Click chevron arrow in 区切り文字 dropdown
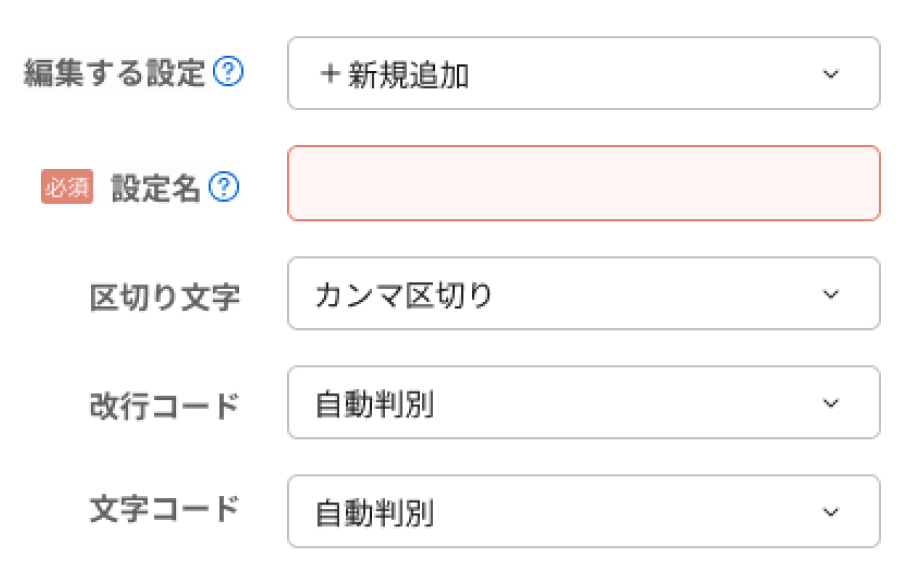The image size is (900, 583). tap(830, 294)
